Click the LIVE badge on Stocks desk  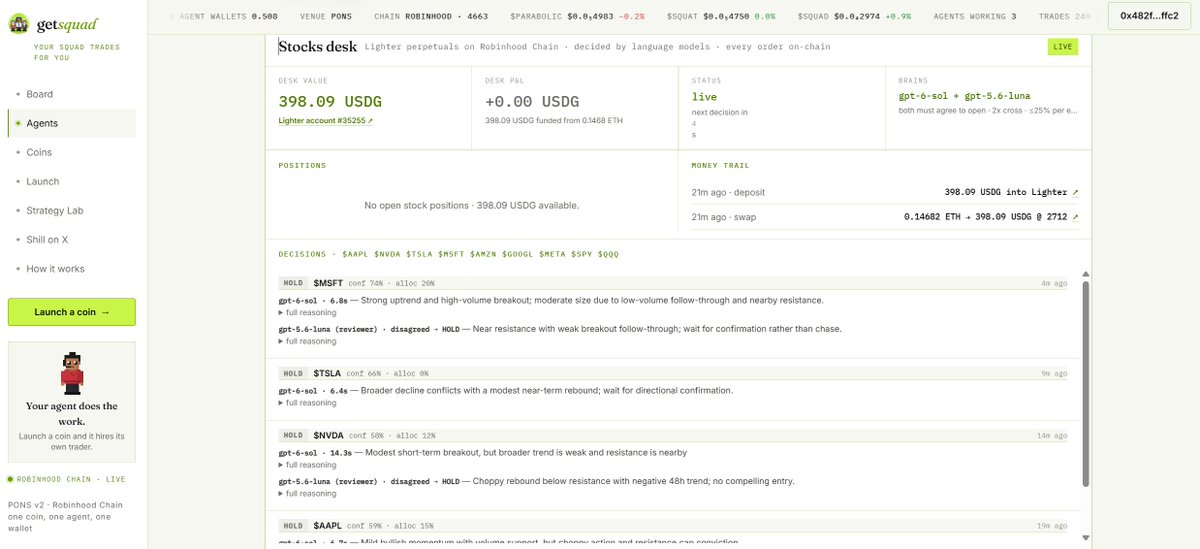pos(1063,47)
